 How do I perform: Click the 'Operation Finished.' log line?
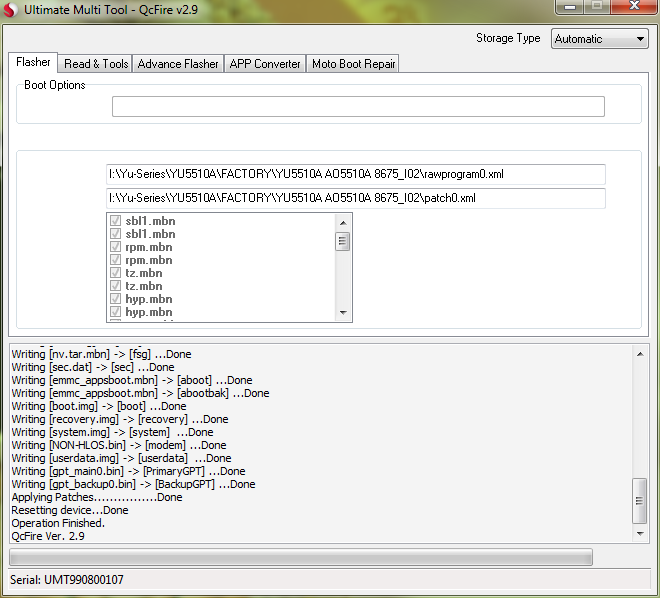tap(58, 523)
